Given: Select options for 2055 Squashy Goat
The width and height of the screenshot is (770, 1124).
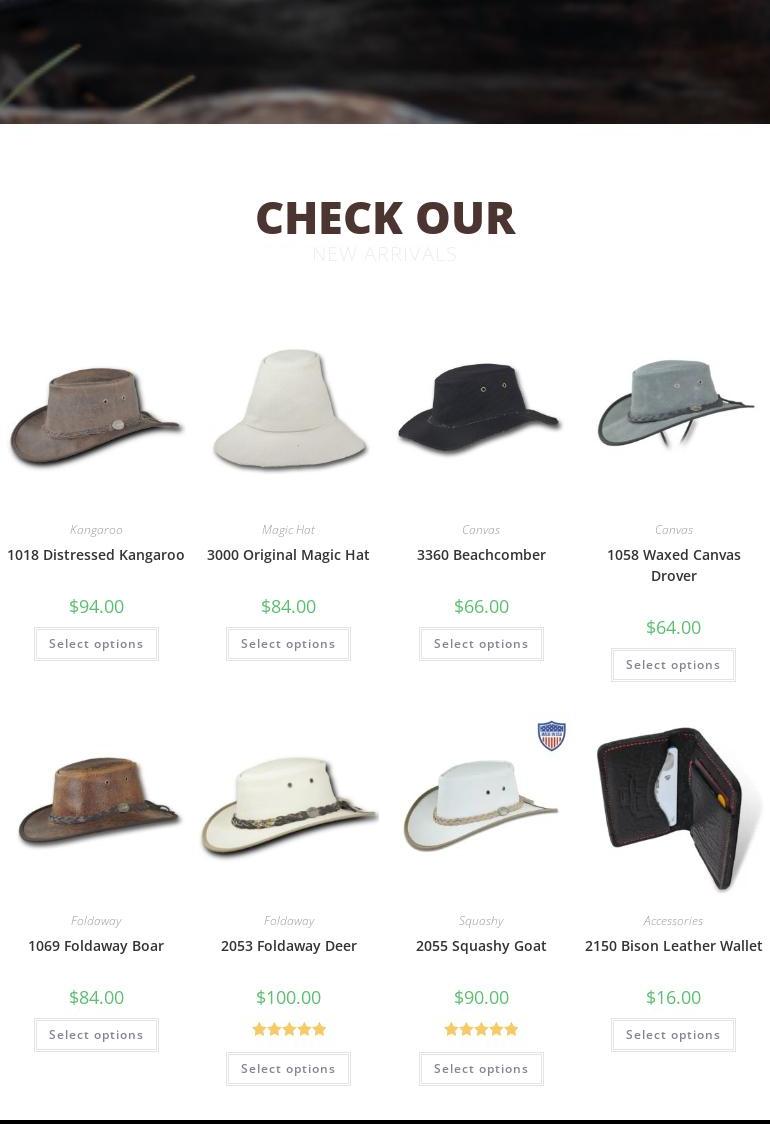Looking at the screenshot, I should [481, 1068].
